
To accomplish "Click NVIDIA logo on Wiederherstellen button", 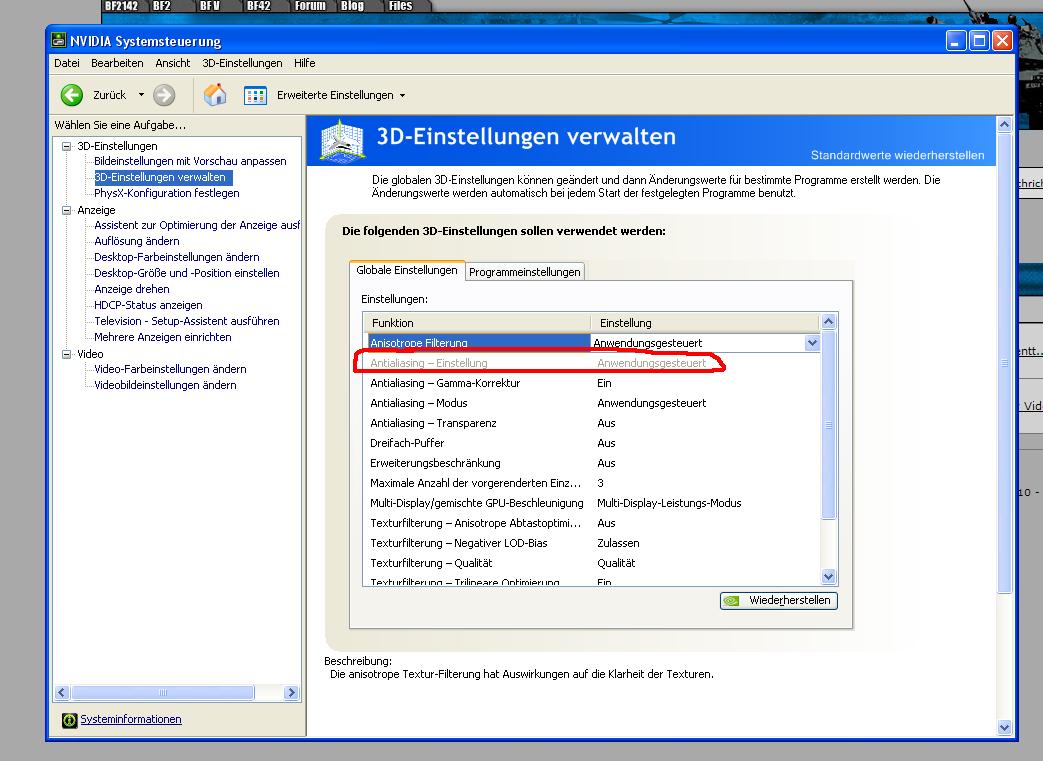I will pyautogui.click(x=732, y=601).
